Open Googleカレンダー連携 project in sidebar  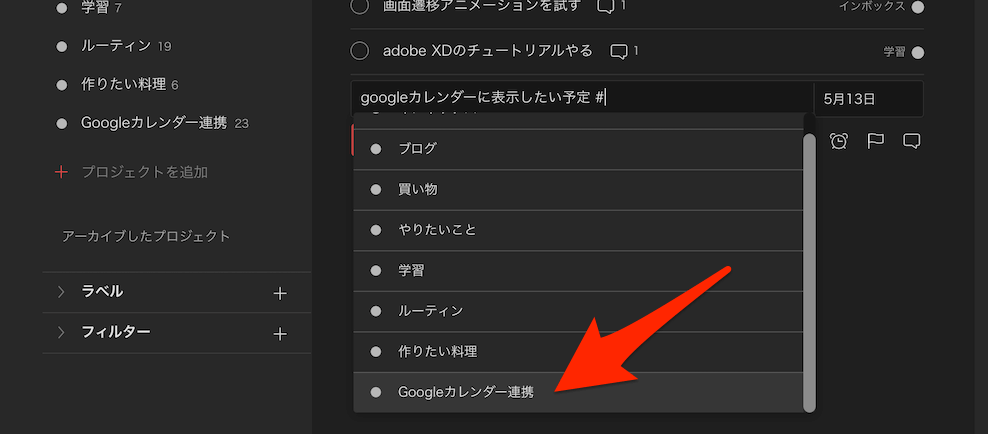[154, 123]
